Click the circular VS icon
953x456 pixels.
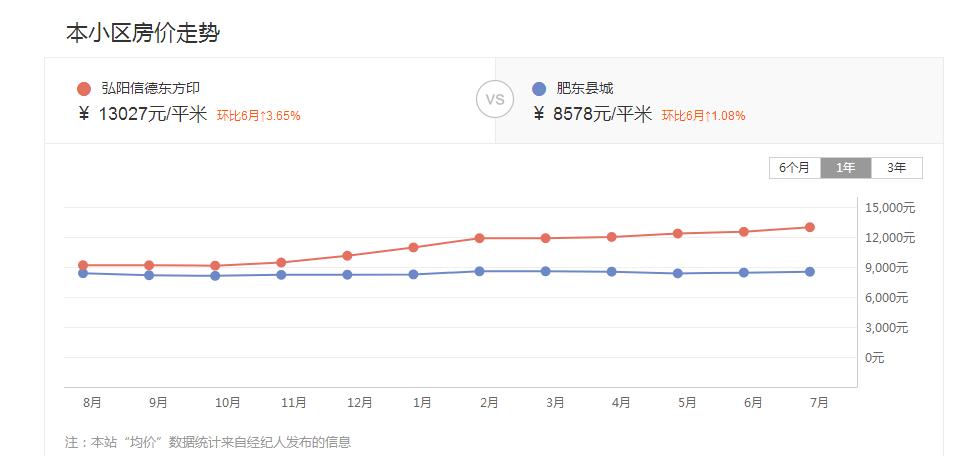494,100
